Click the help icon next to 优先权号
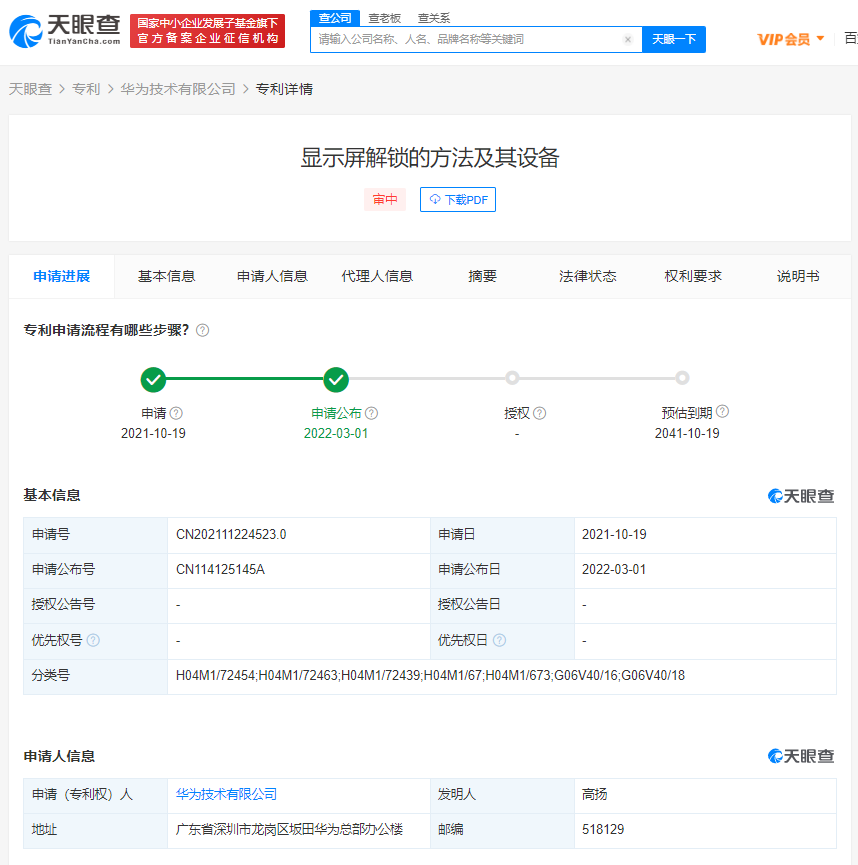This screenshot has height=865, width=858. click(93, 640)
